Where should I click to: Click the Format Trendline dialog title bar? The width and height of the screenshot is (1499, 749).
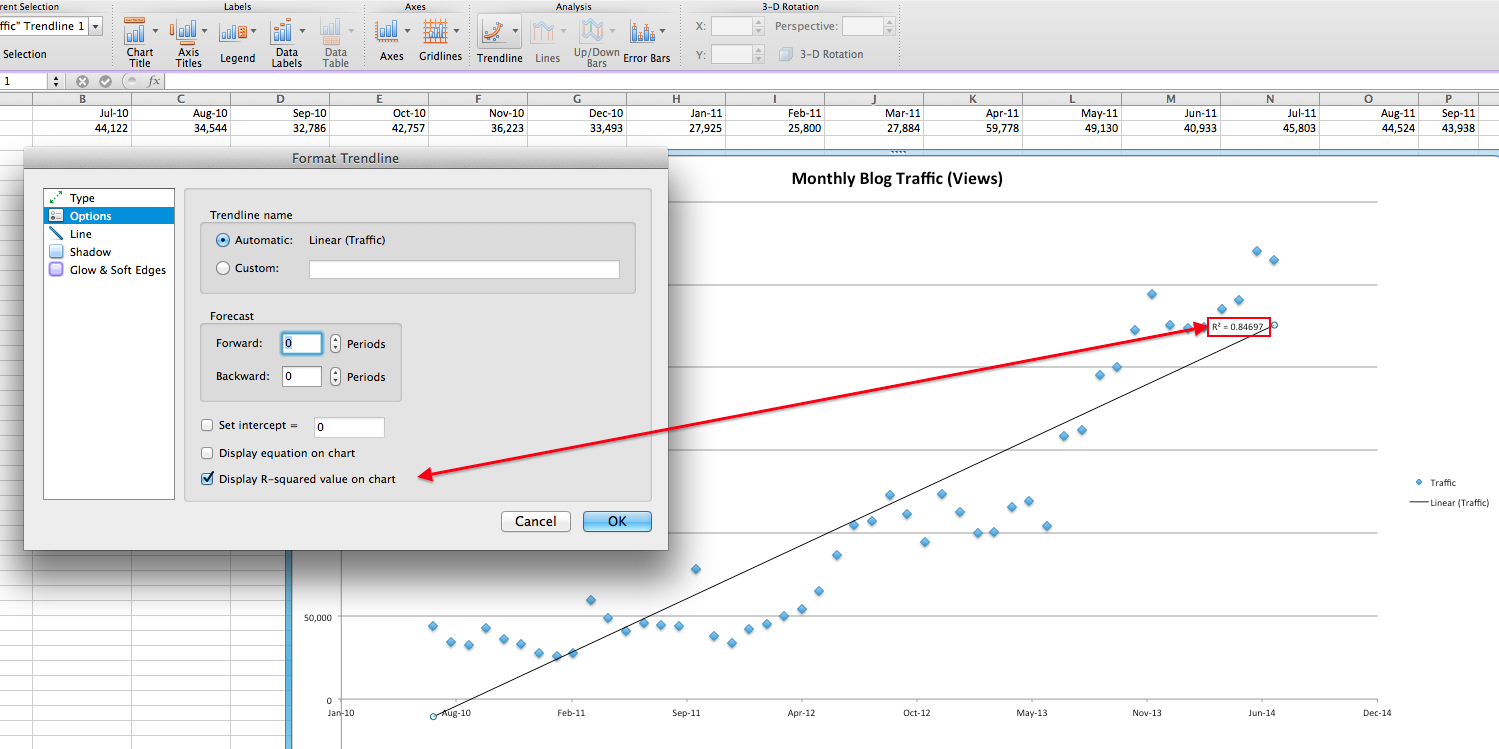tap(345, 158)
